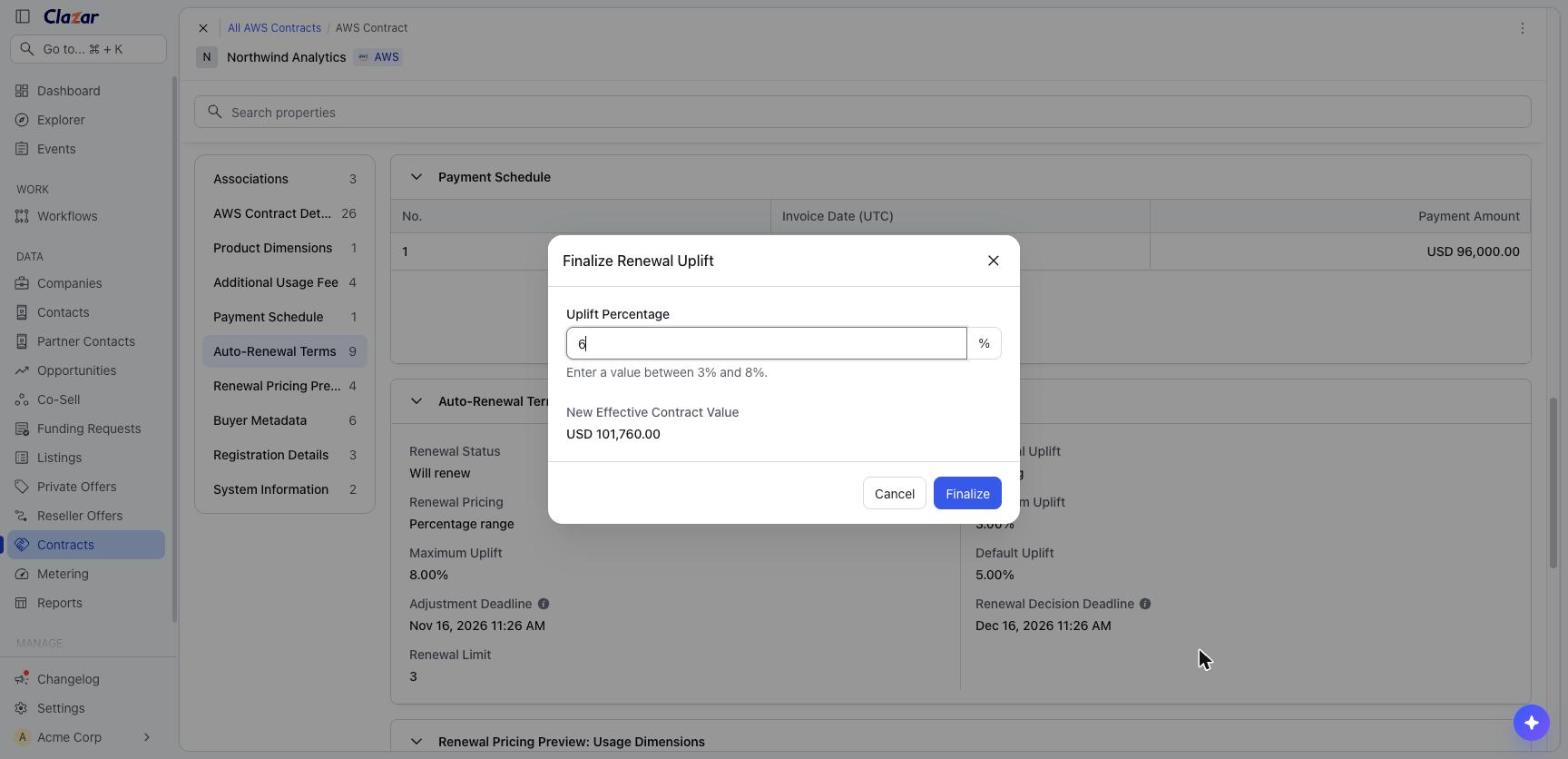Open the three-dot more options menu
This screenshot has height=759, width=1568.
click(x=1522, y=28)
